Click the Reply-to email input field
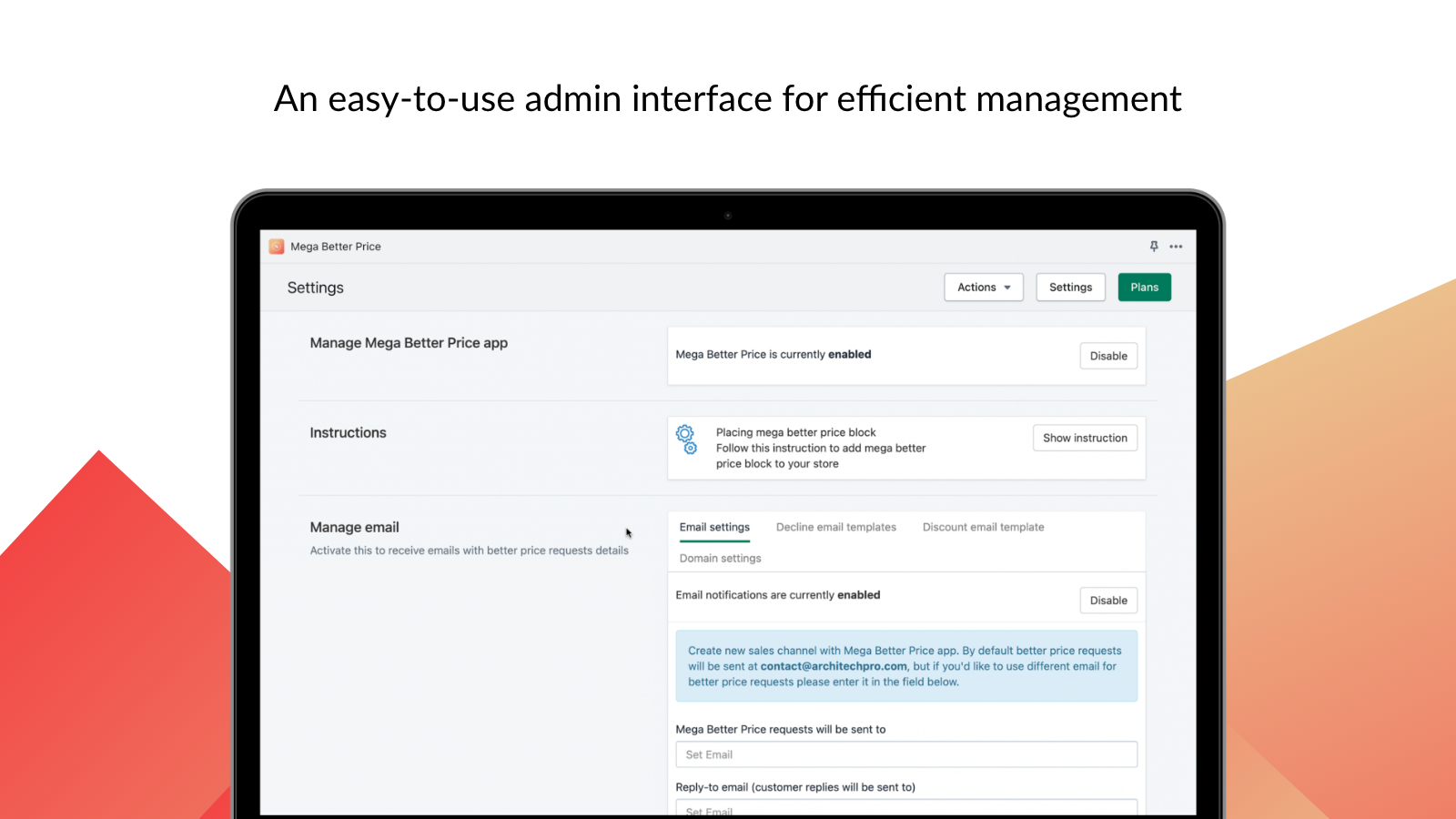The image size is (1456, 819). (x=905, y=808)
